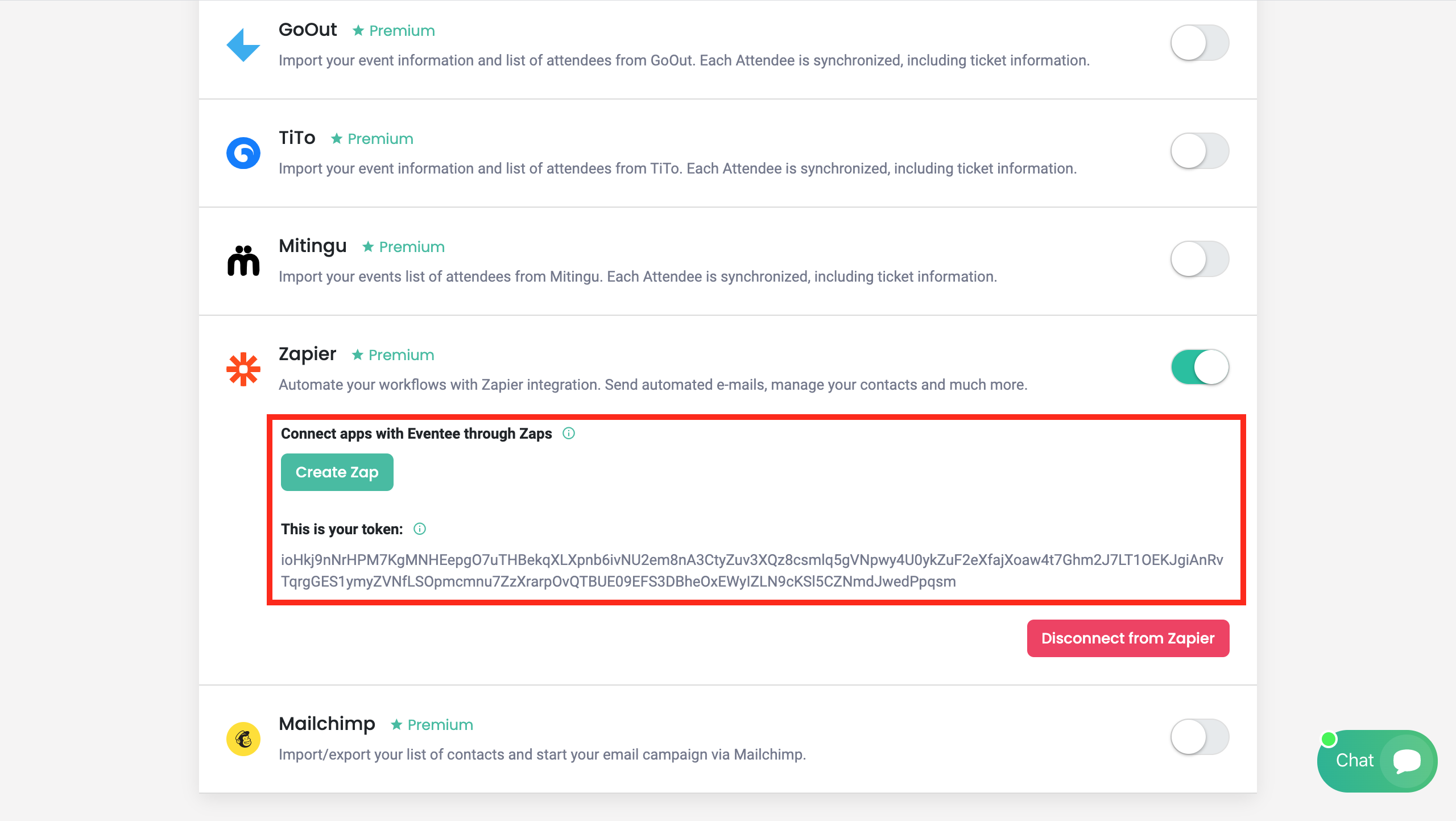Screen dimensions: 1456x821
Task: Switch on the Mailchimp integration toggle
Action: (x=1200, y=737)
